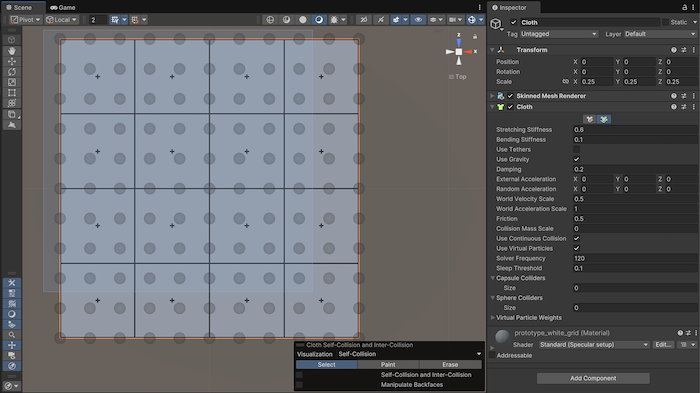Viewport: 700px width, 393px height.
Task: Click the material Edit... button
Action: pyautogui.click(x=663, y=345)
